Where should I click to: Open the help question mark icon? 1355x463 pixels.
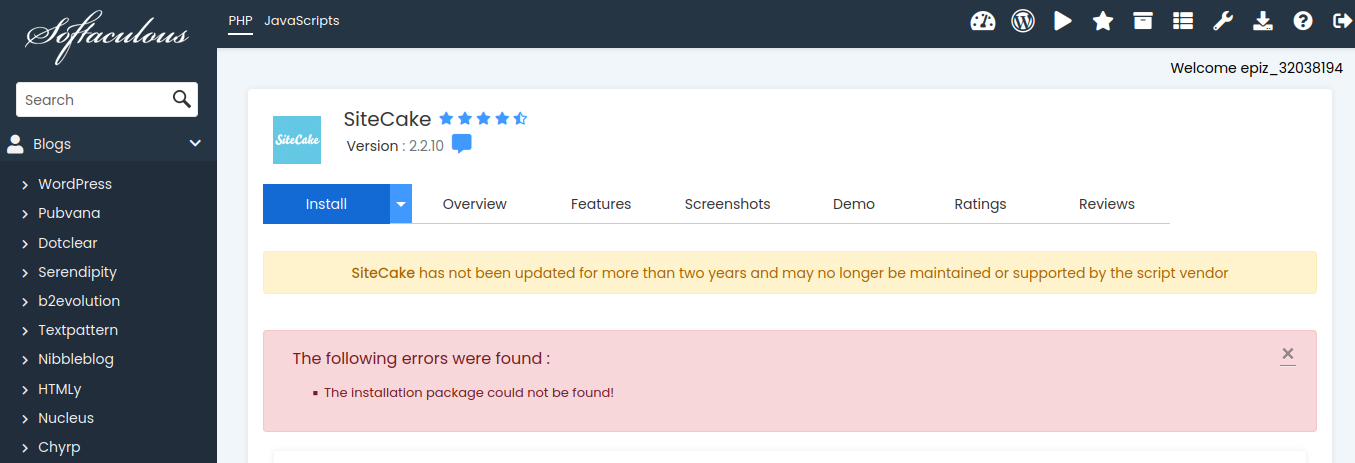[x=1302, y=21]
